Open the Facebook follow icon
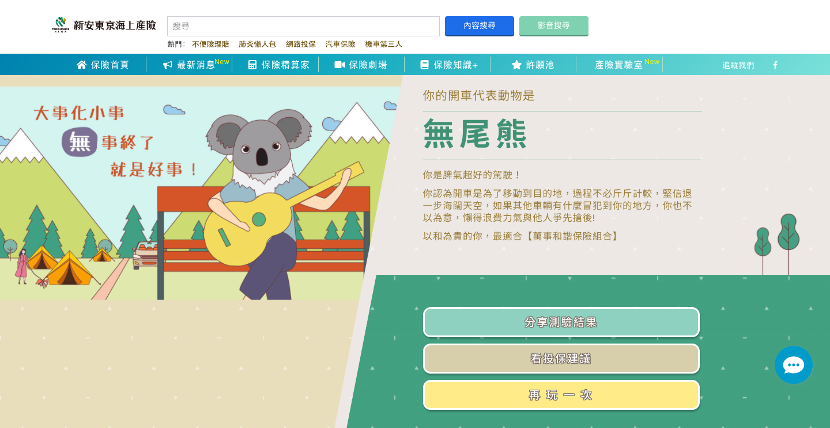This screenshot has height=428, width=830. (775, 65)
